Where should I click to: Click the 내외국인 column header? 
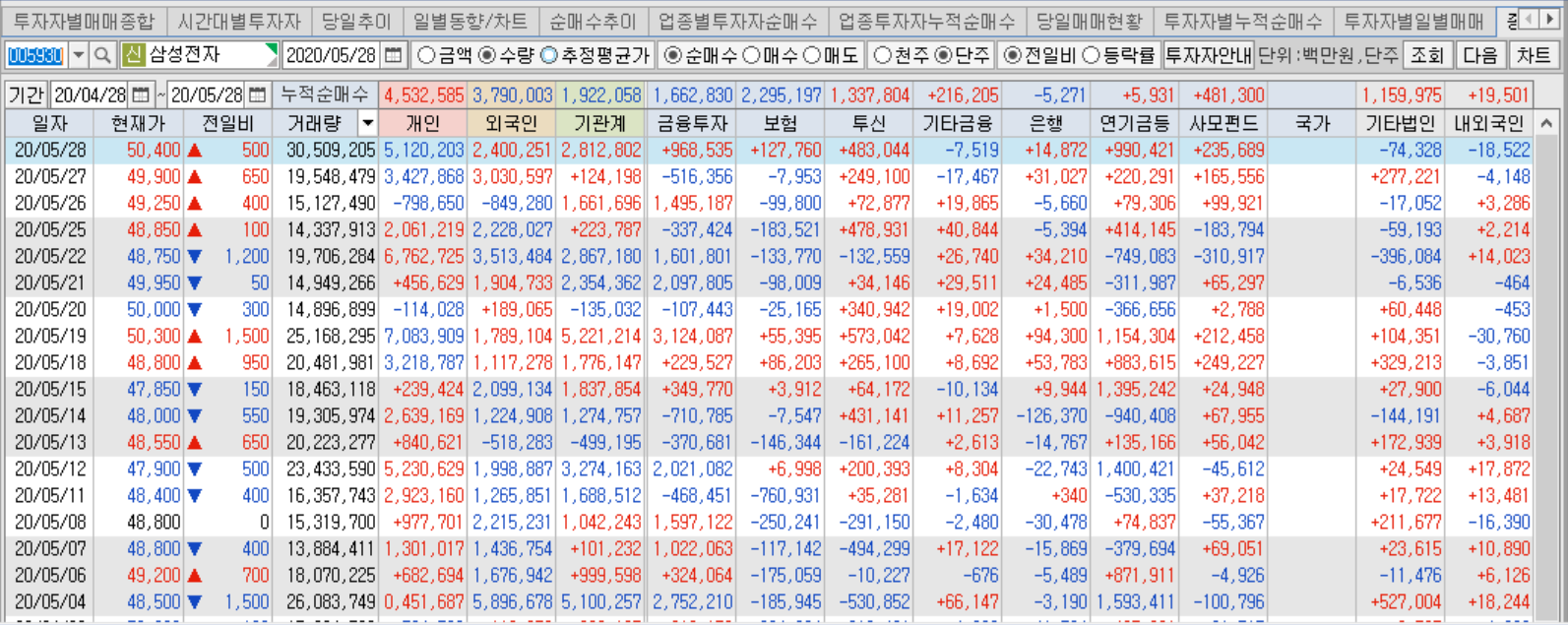1488,124
